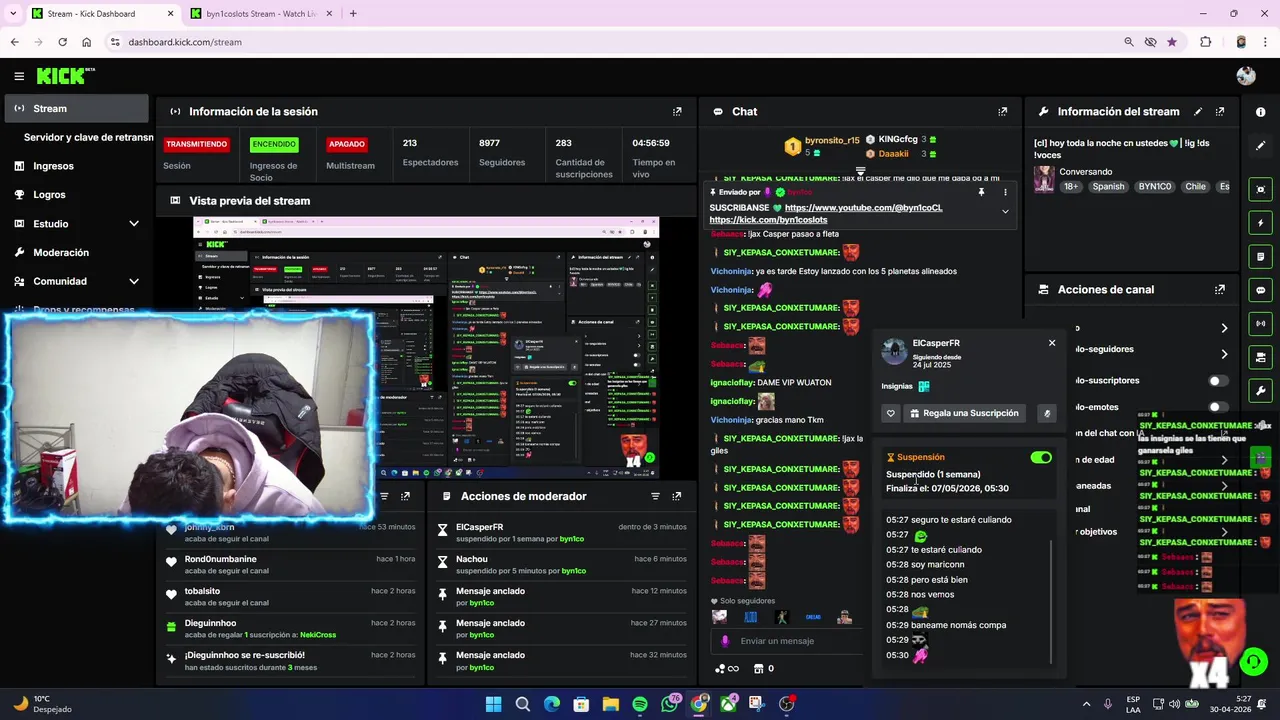
Task: Expand the pinned message with chevron
Action: click(1005, 211)
